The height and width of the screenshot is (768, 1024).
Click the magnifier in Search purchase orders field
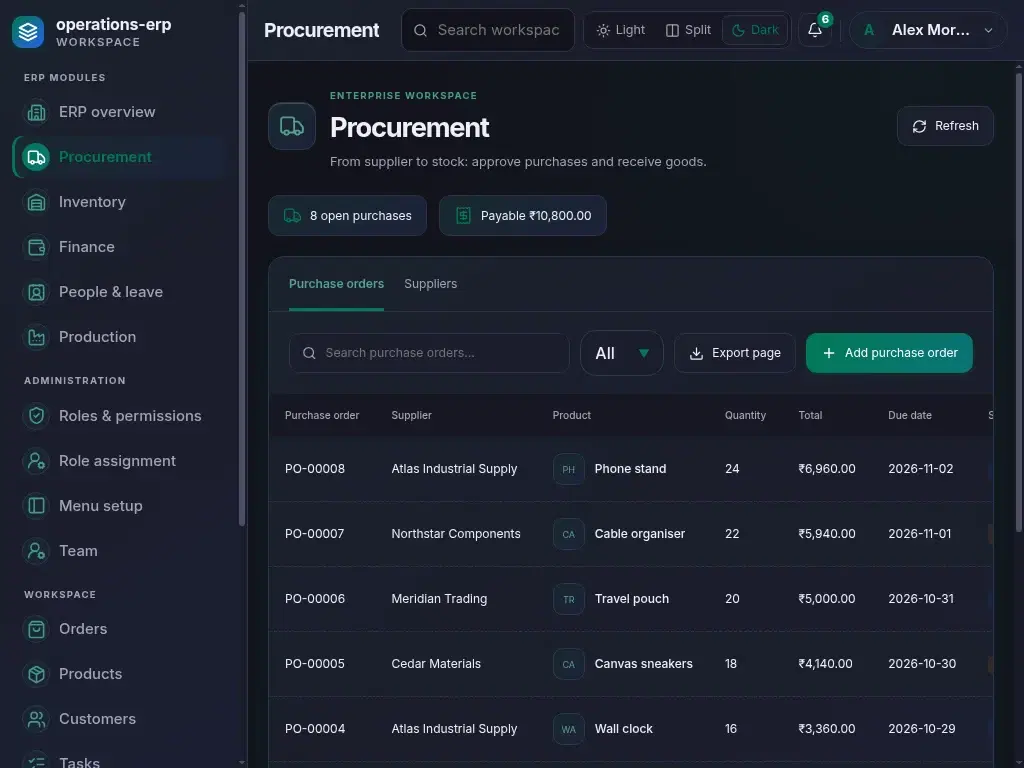[x=310, y=353]
